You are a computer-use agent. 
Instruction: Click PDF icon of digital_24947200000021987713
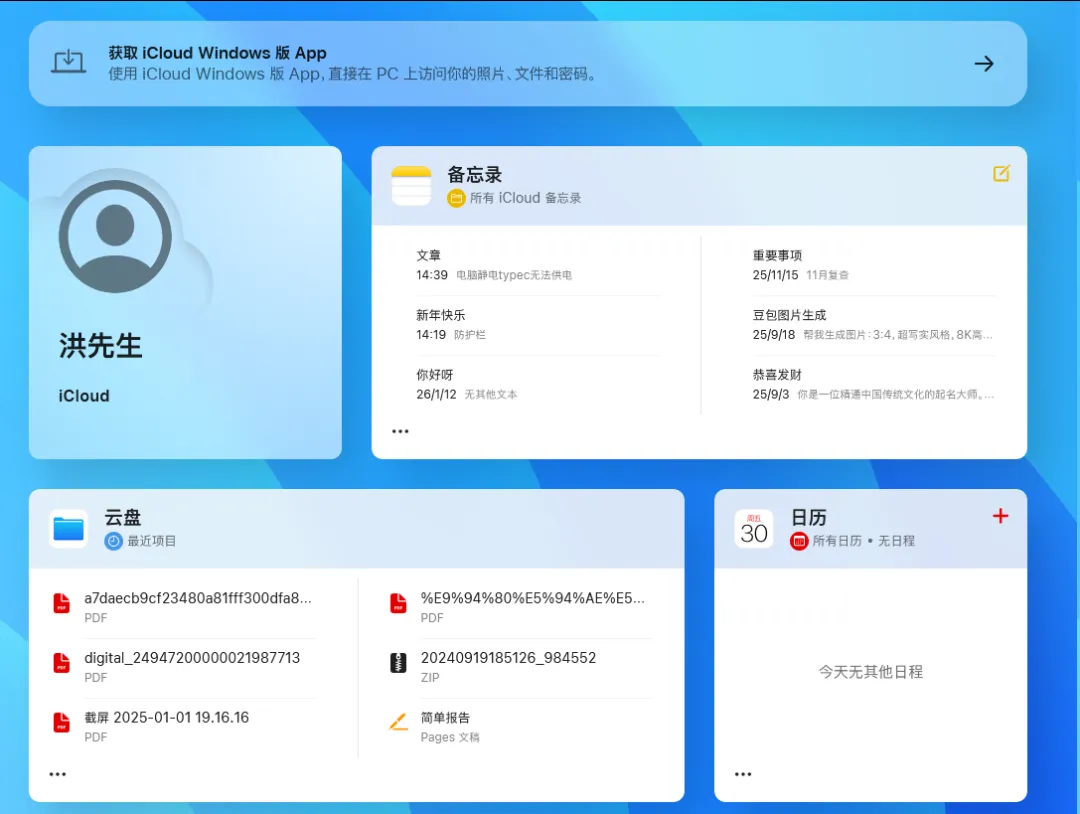point(62,663)
